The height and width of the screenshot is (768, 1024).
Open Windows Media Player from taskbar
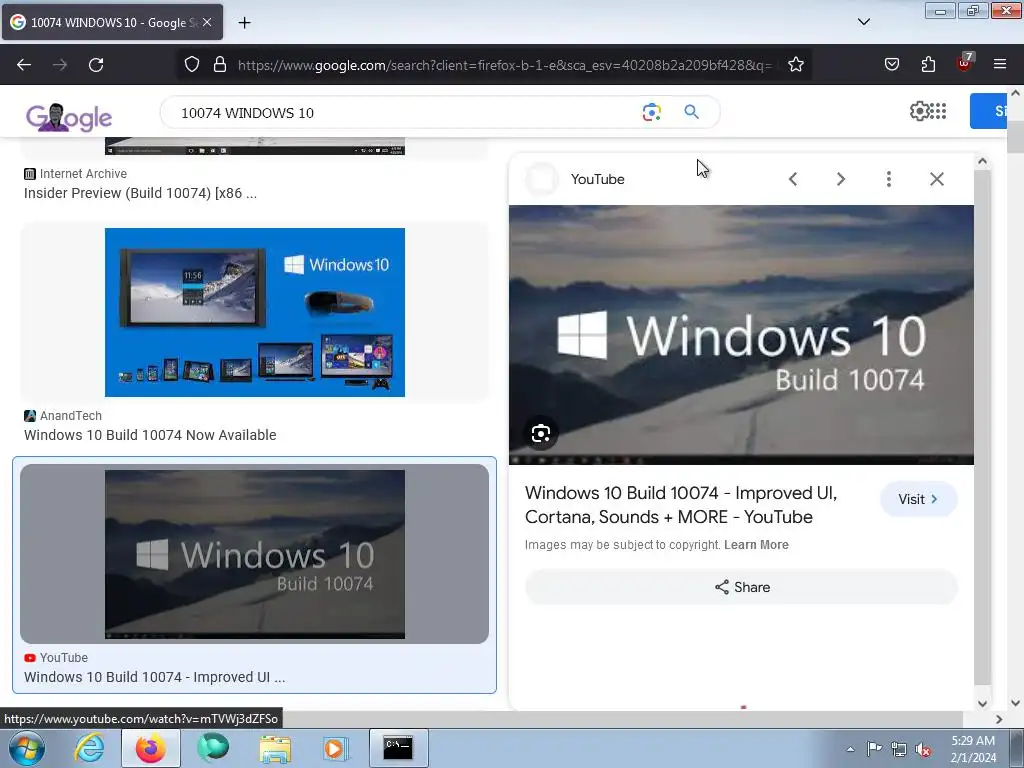coord(336,748)
